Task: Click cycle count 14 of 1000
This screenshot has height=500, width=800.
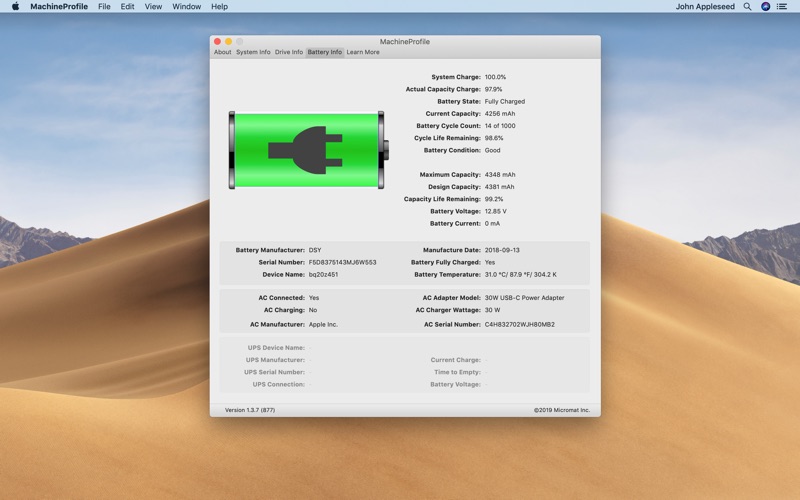Action: [x=499, y=126]
